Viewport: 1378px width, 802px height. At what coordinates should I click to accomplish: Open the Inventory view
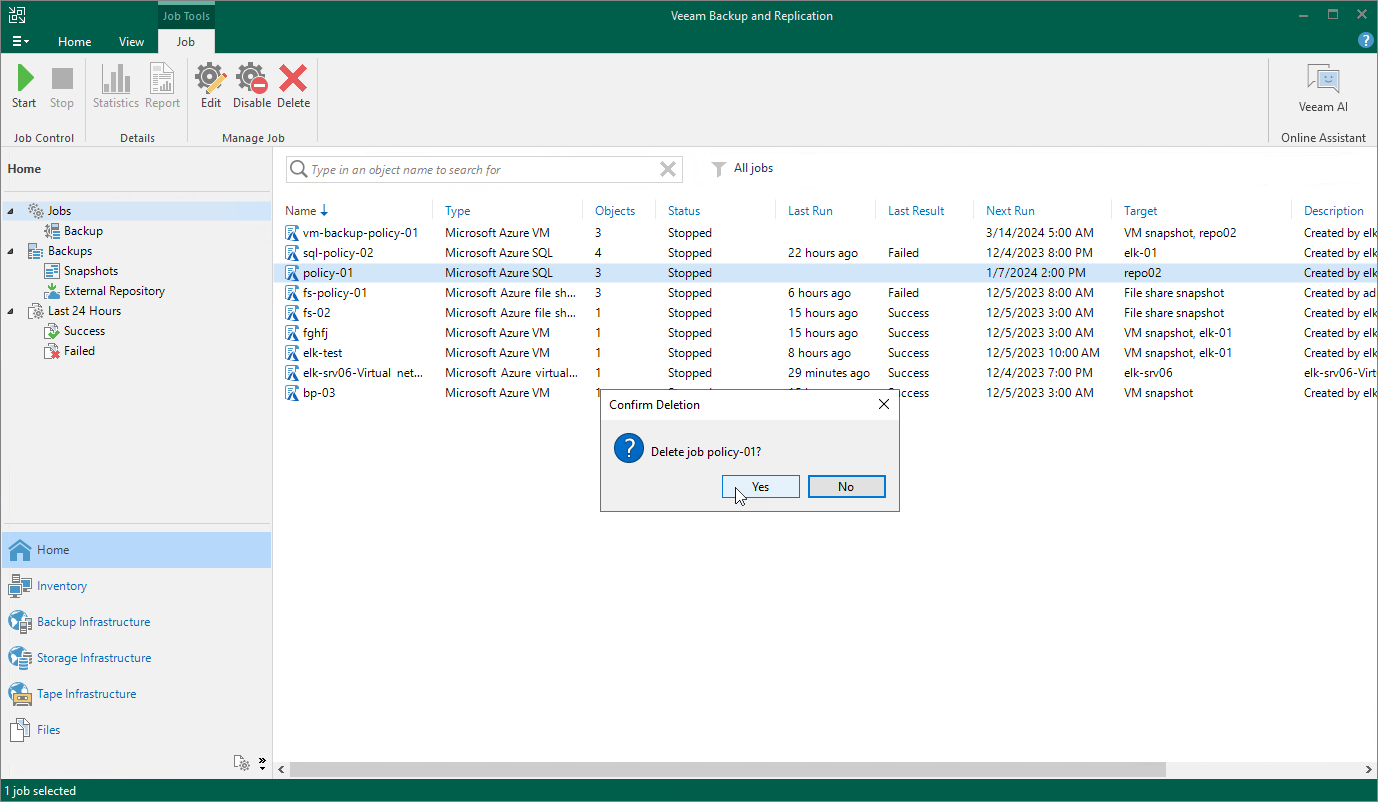[136, 586]
